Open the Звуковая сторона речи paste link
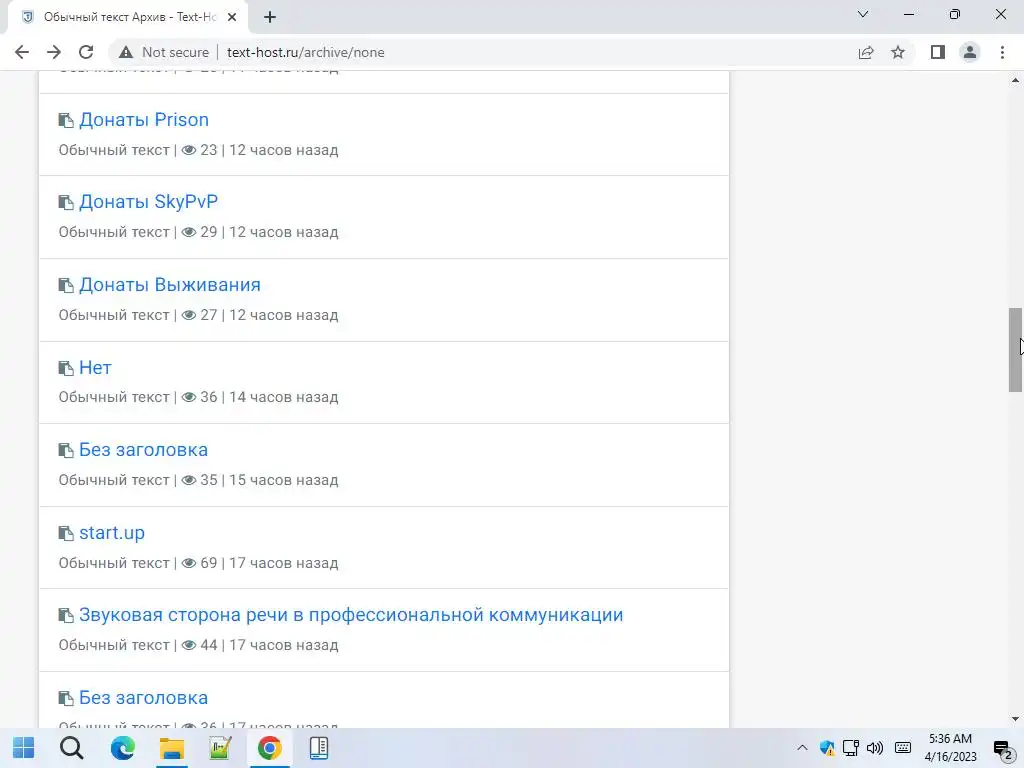 (351, 615)
